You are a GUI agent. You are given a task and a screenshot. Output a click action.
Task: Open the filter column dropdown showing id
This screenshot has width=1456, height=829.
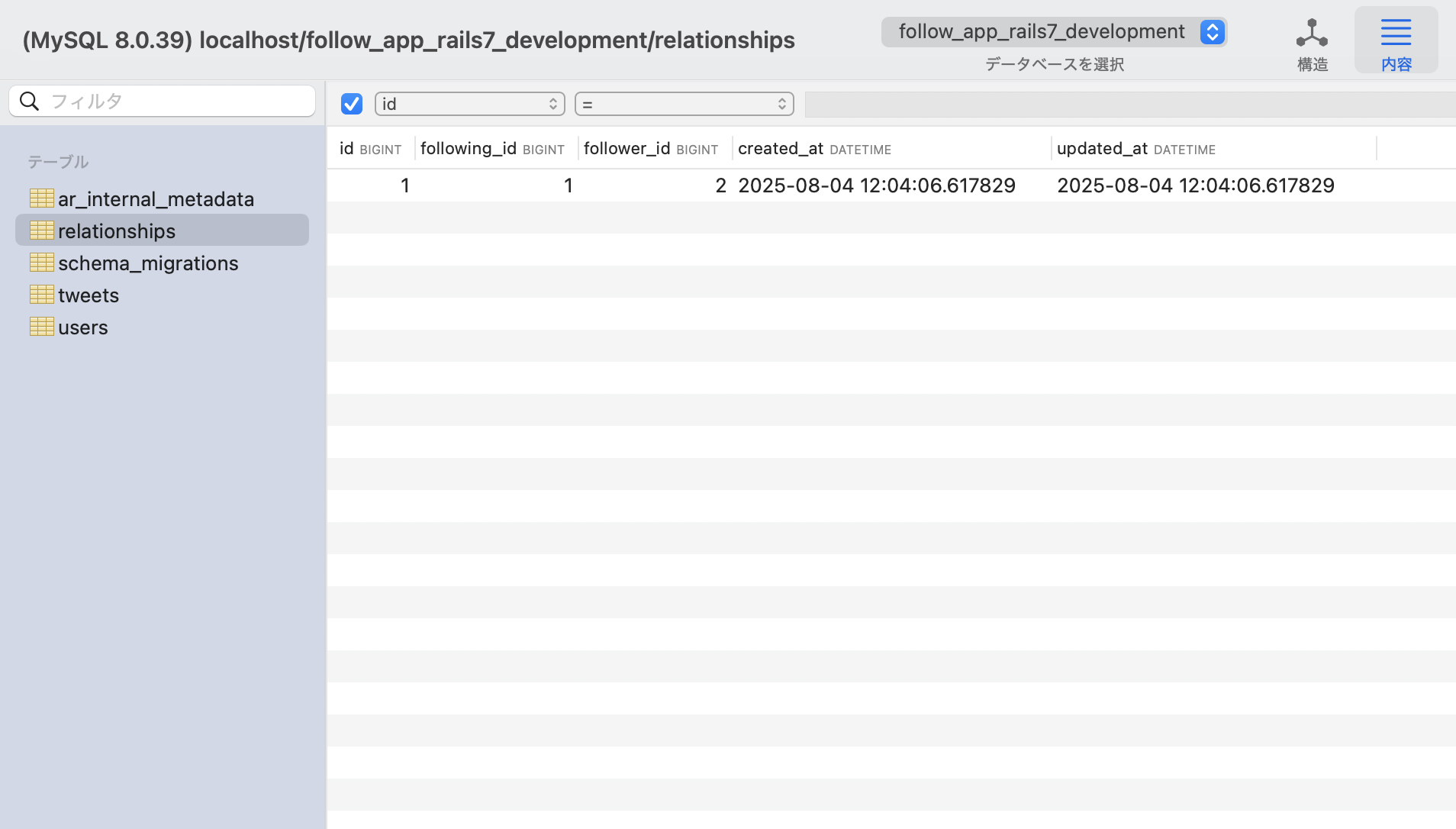point(469,104)
